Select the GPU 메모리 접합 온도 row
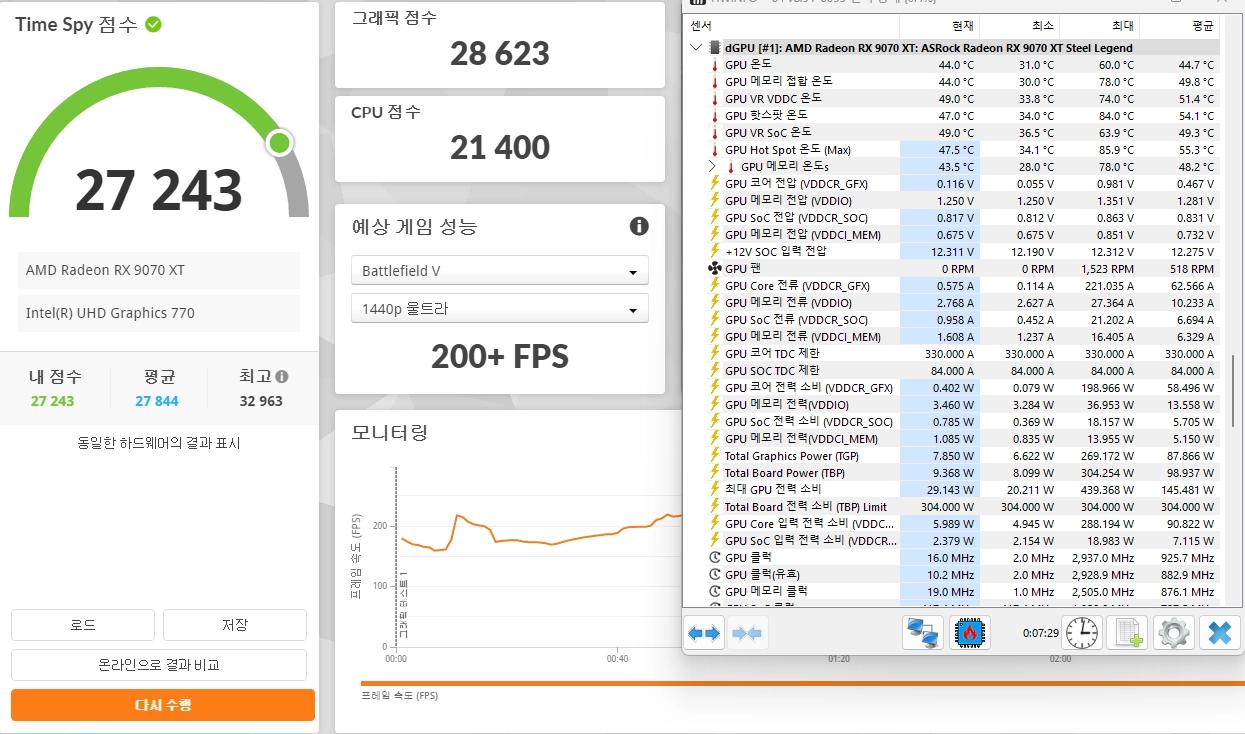 951,82
